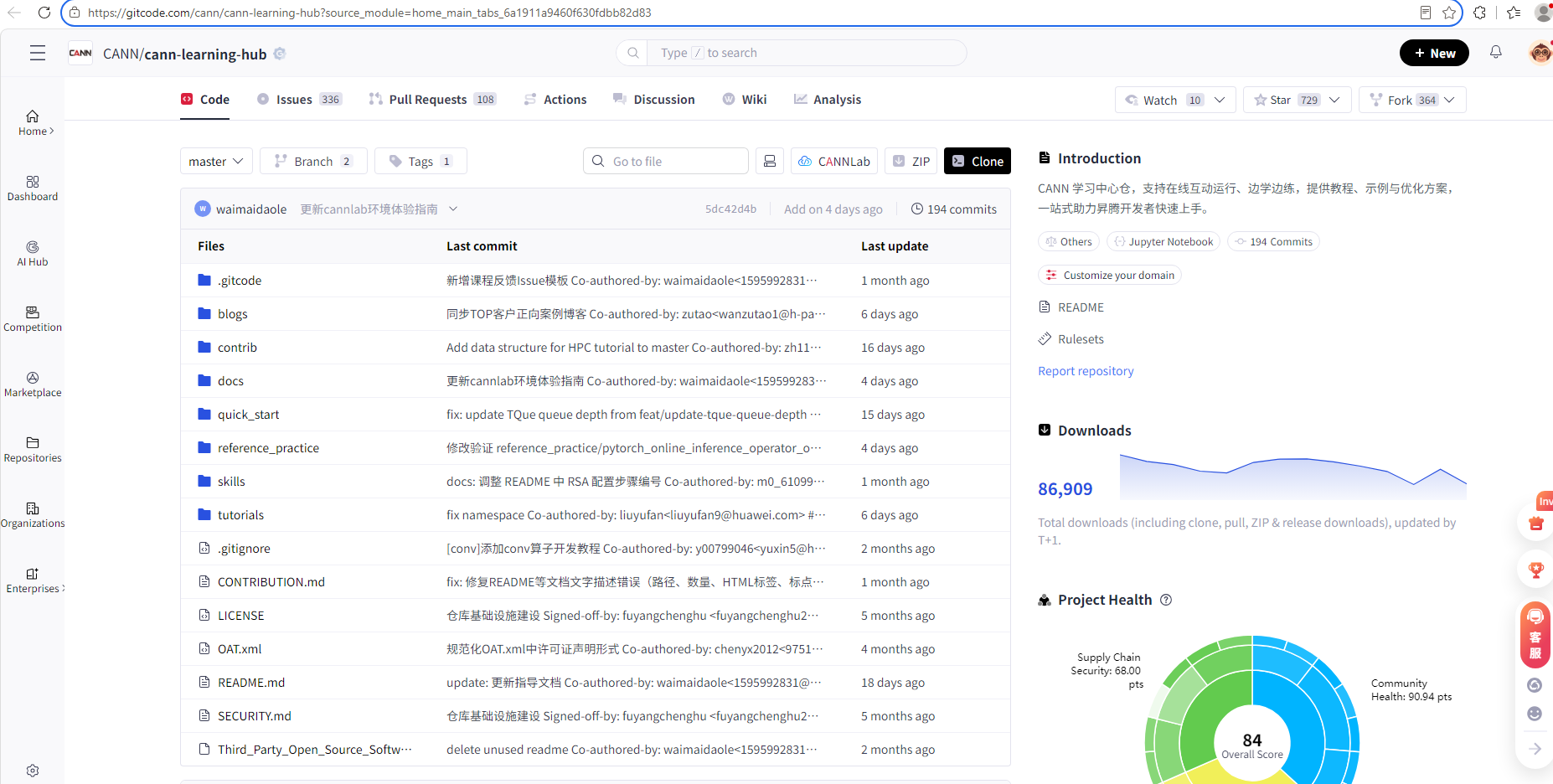Open the .gitcode folder

point(240,281)
